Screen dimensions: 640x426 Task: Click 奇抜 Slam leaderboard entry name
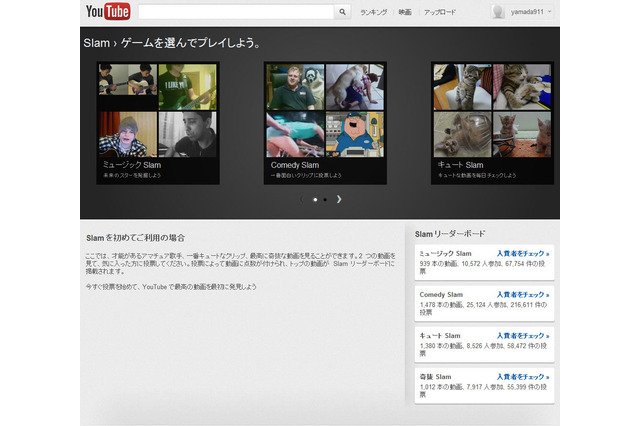pyautogui.click(x=435, y=377)
